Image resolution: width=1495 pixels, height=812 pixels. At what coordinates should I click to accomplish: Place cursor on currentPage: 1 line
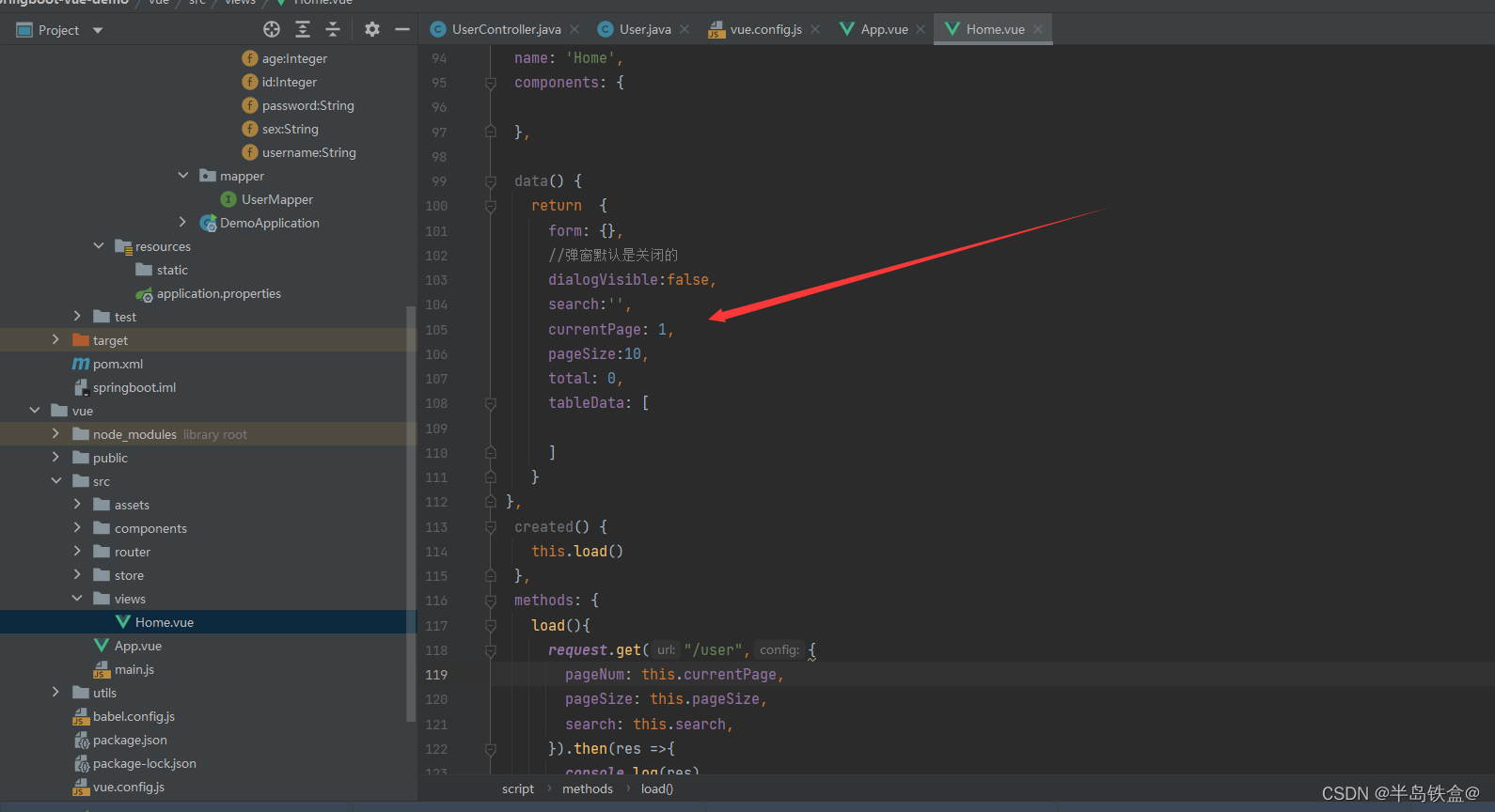pos(611,330)
